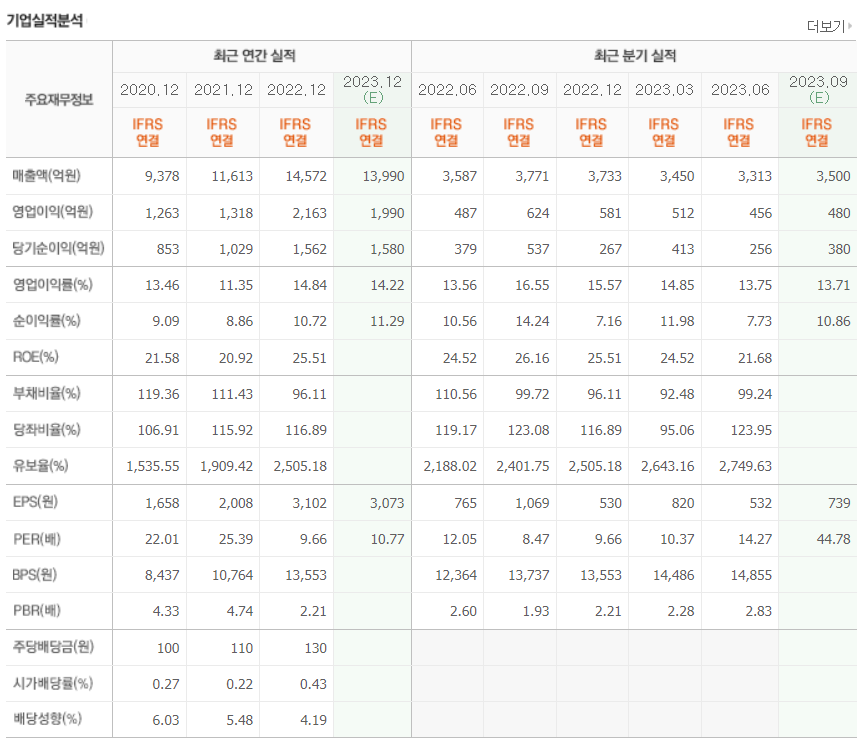Image resolution: width=867 pixels, height=745 pixels.
Task: Click the 기업실적분석 section title
Action: click(x=45, y=20)
